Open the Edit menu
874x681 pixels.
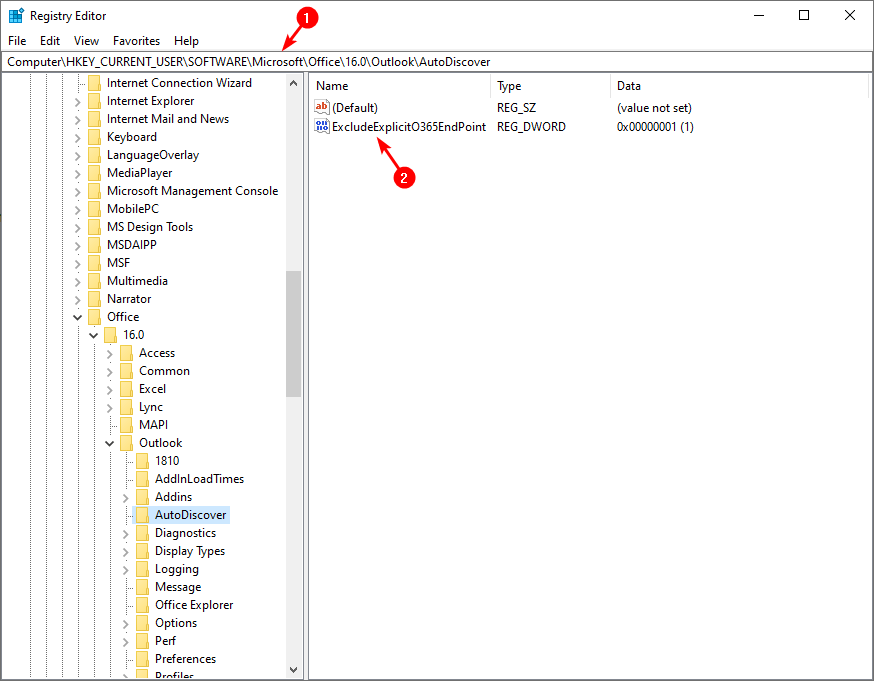[49, 41]
